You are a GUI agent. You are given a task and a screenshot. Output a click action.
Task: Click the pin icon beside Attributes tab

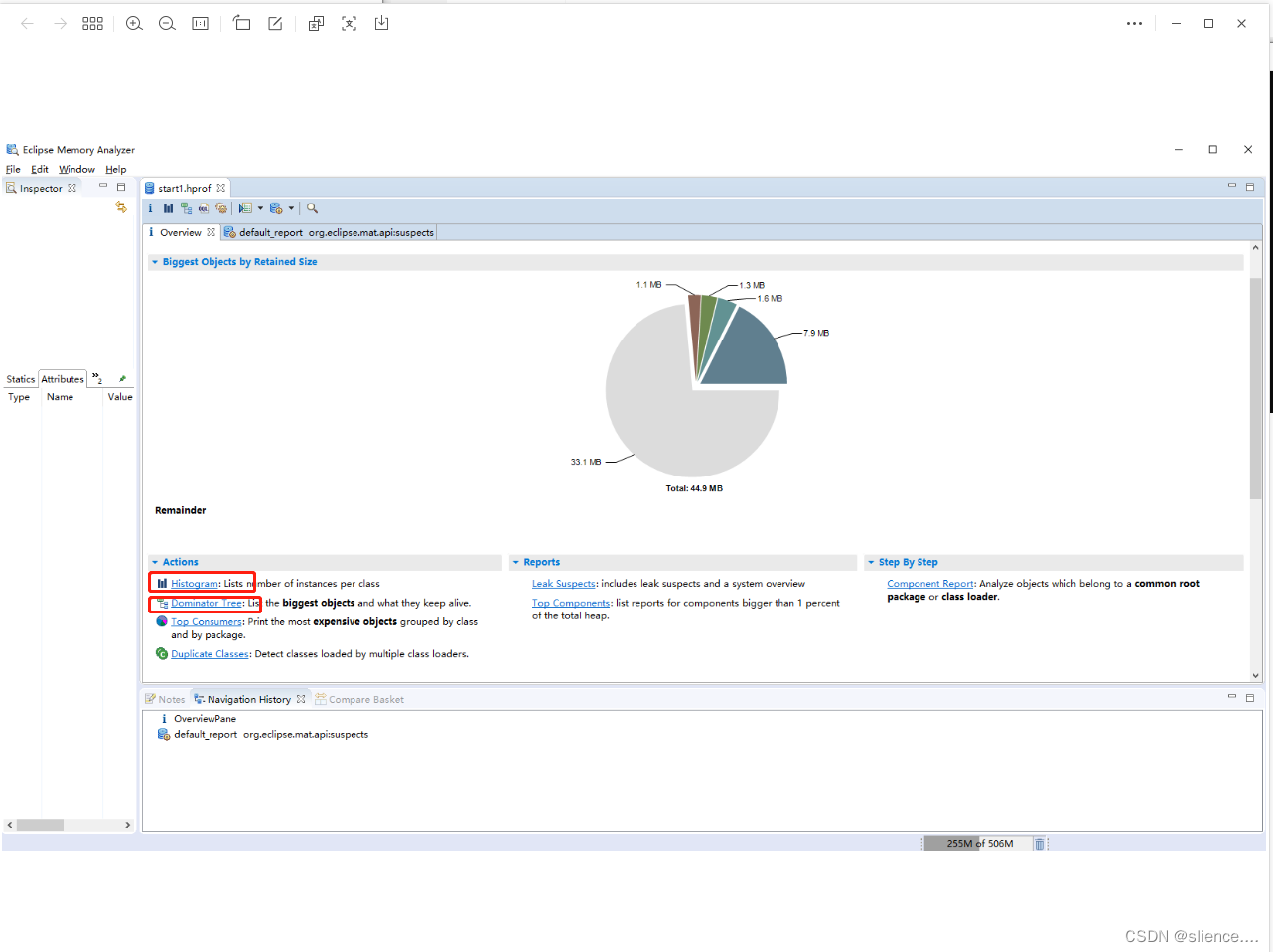pyautogui.click(x=122, y=379)
